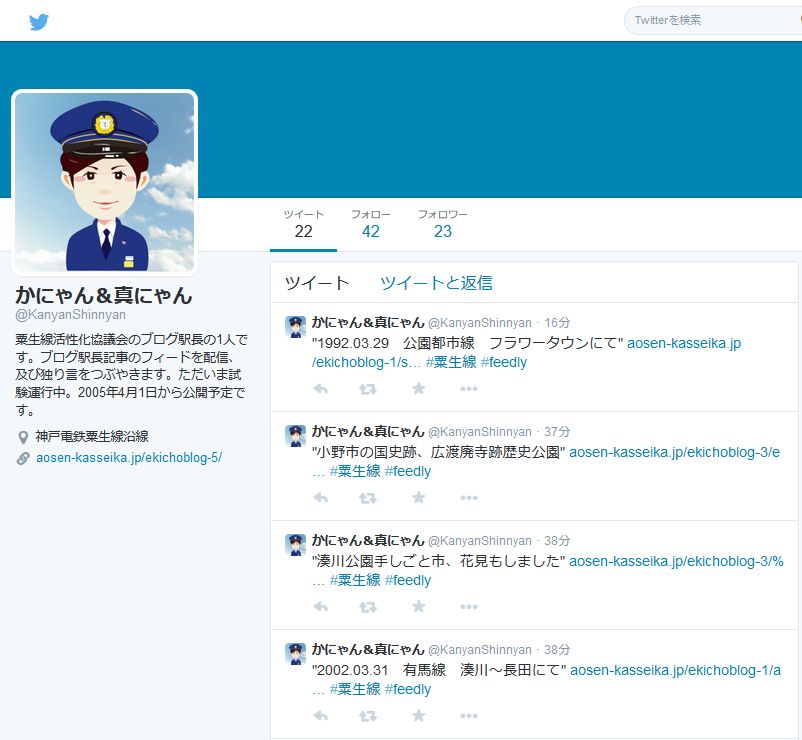Open ekichoblog-3/% link in 湊川公園 tweet
The width and height of the screenshot is (802, 740).
coord(676,561)
